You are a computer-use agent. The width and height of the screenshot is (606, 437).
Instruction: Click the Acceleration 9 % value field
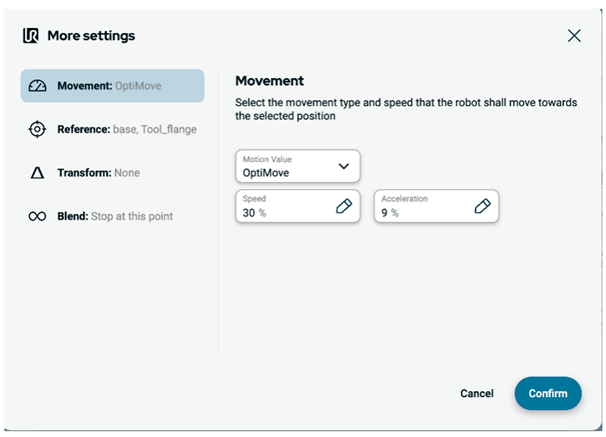(422, 206)
